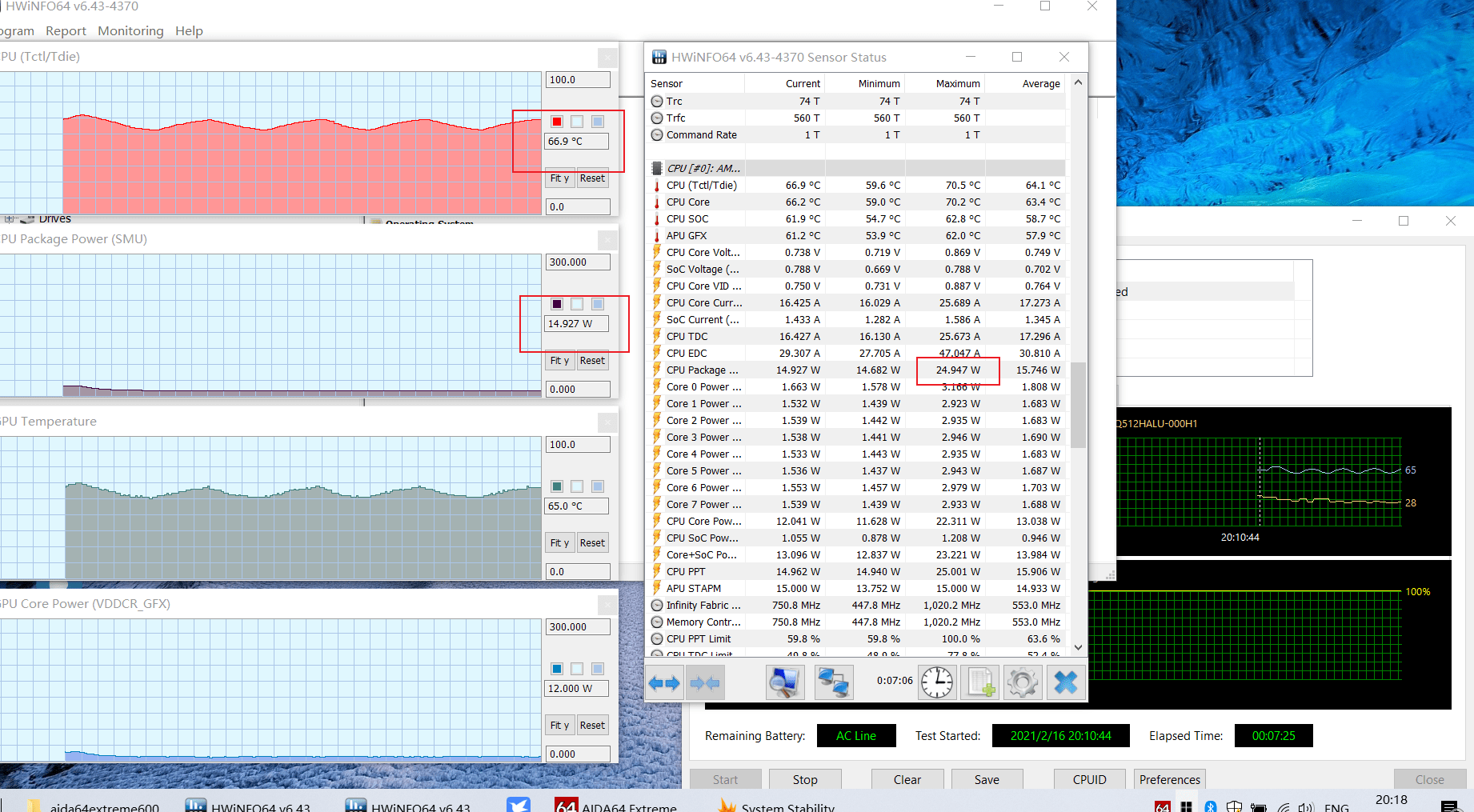Viewport: 1474px width, 812px height.
Task: Click the shrink columns arrows icon in Sensor Status
Action: point(705,682)
